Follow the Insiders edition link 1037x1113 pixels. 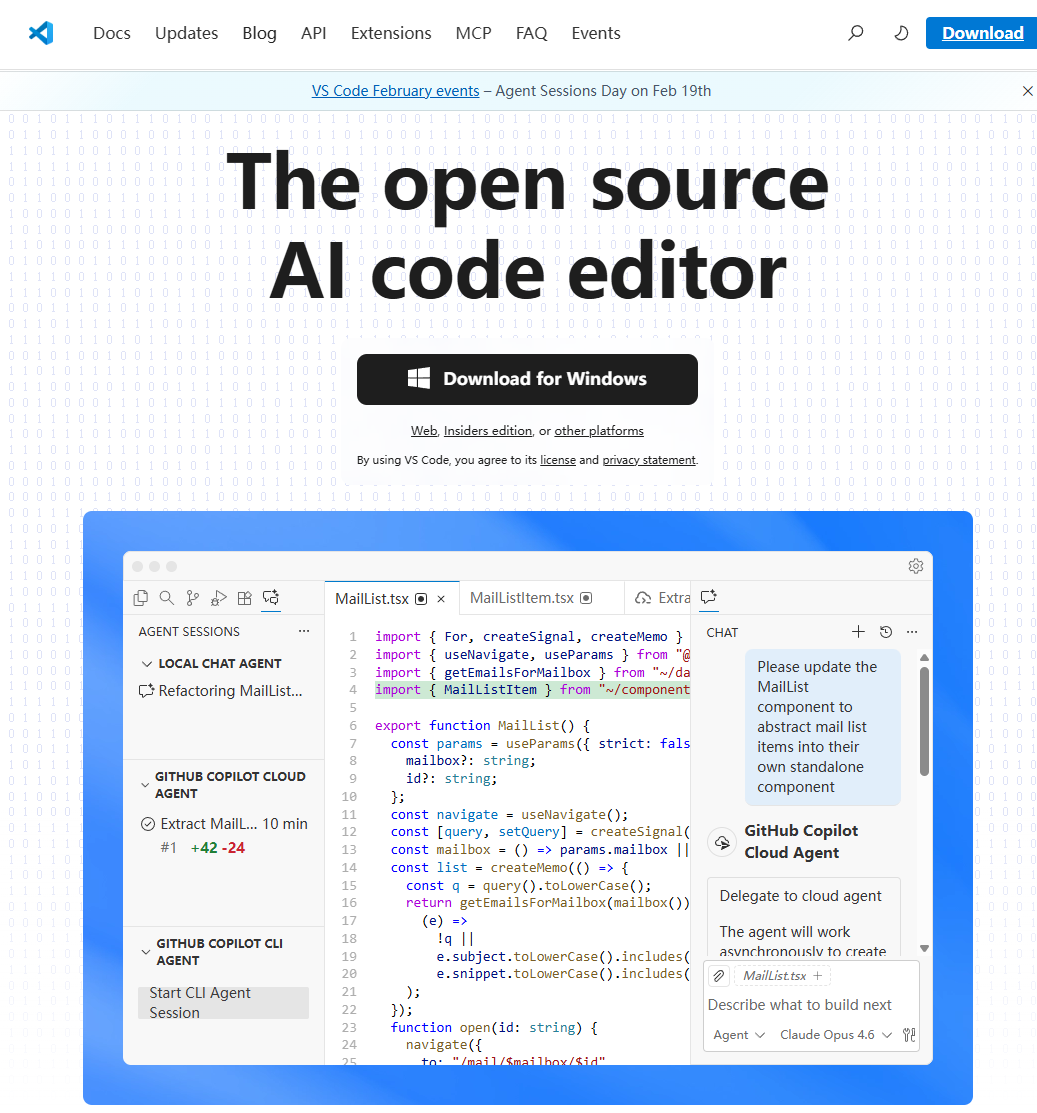tap(488, 431)
